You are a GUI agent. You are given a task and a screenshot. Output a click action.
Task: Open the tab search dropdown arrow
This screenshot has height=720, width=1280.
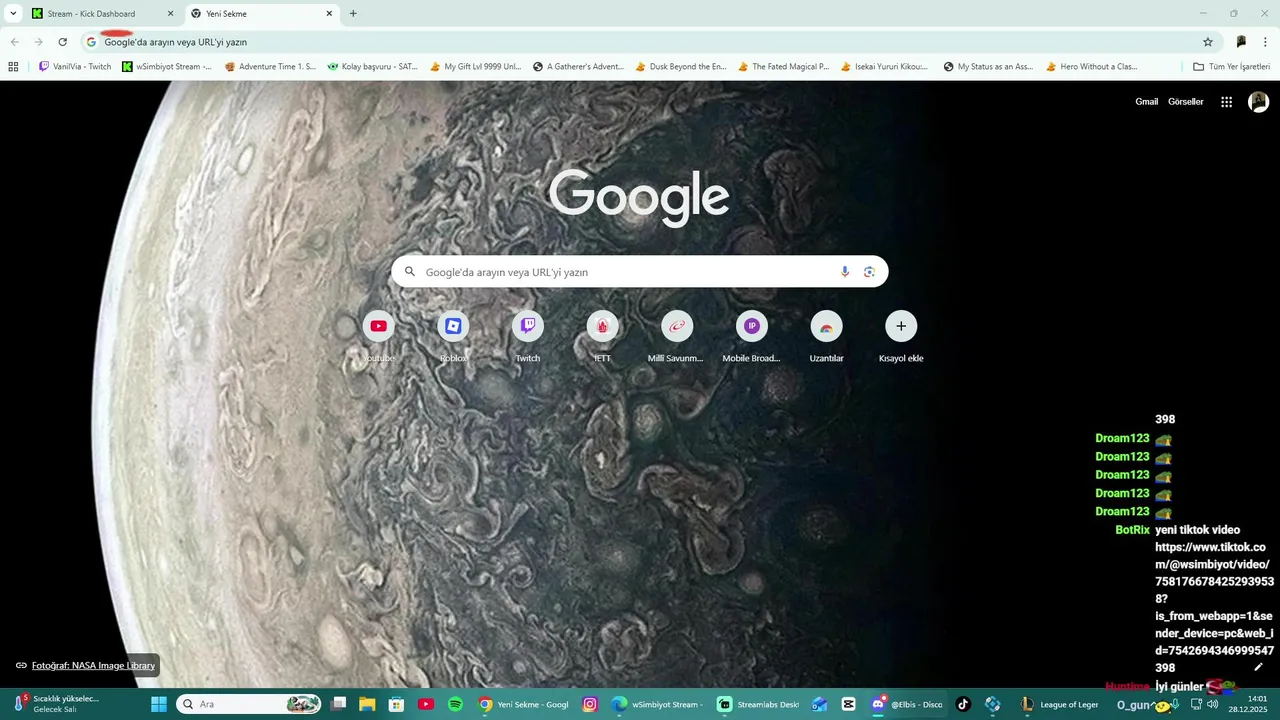coord(13,14)
